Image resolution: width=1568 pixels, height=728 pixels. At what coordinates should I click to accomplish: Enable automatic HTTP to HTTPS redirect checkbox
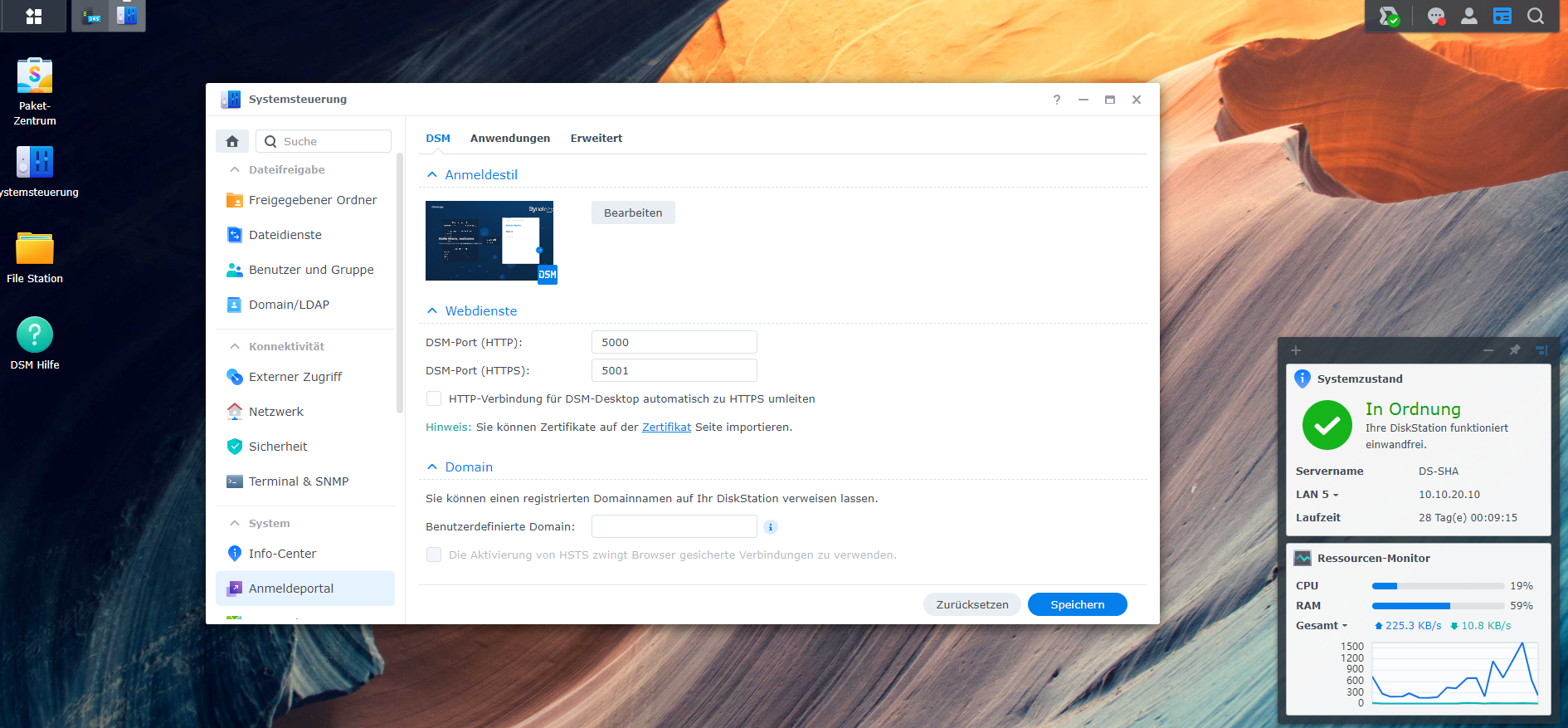click(434, 398)
